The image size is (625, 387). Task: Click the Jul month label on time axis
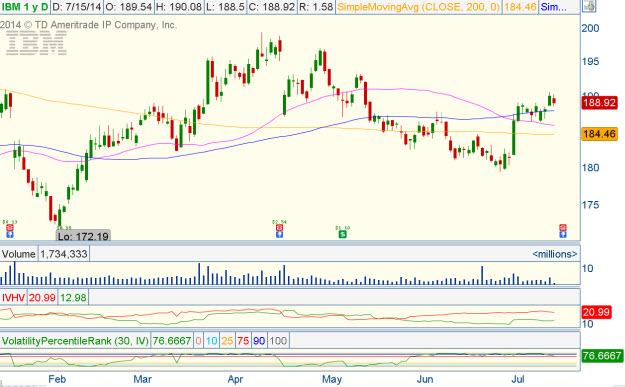(x=517, y=379)
